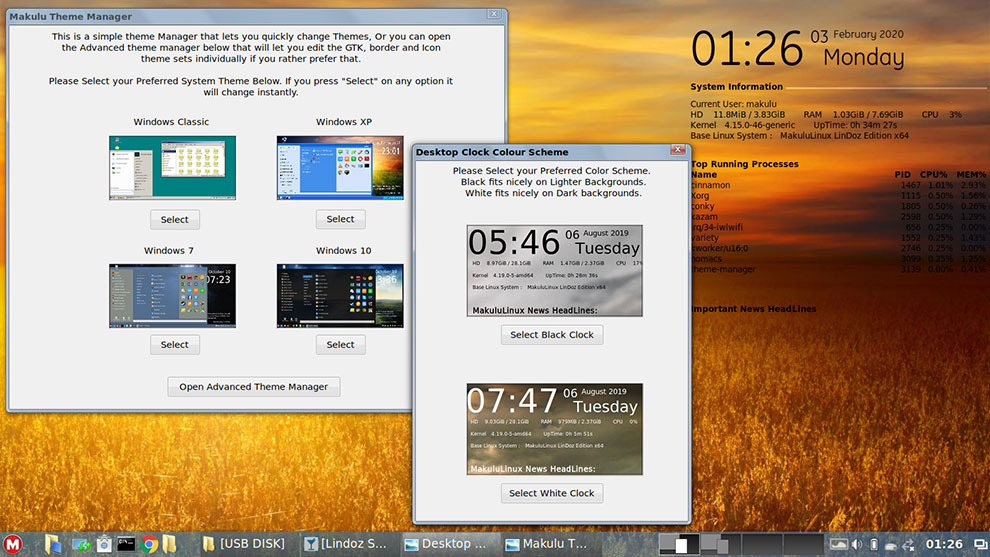This screenshot has height=557, width=990.
Task: Click the 'cinnamon' process row
Action: click(x=838, y=185)
